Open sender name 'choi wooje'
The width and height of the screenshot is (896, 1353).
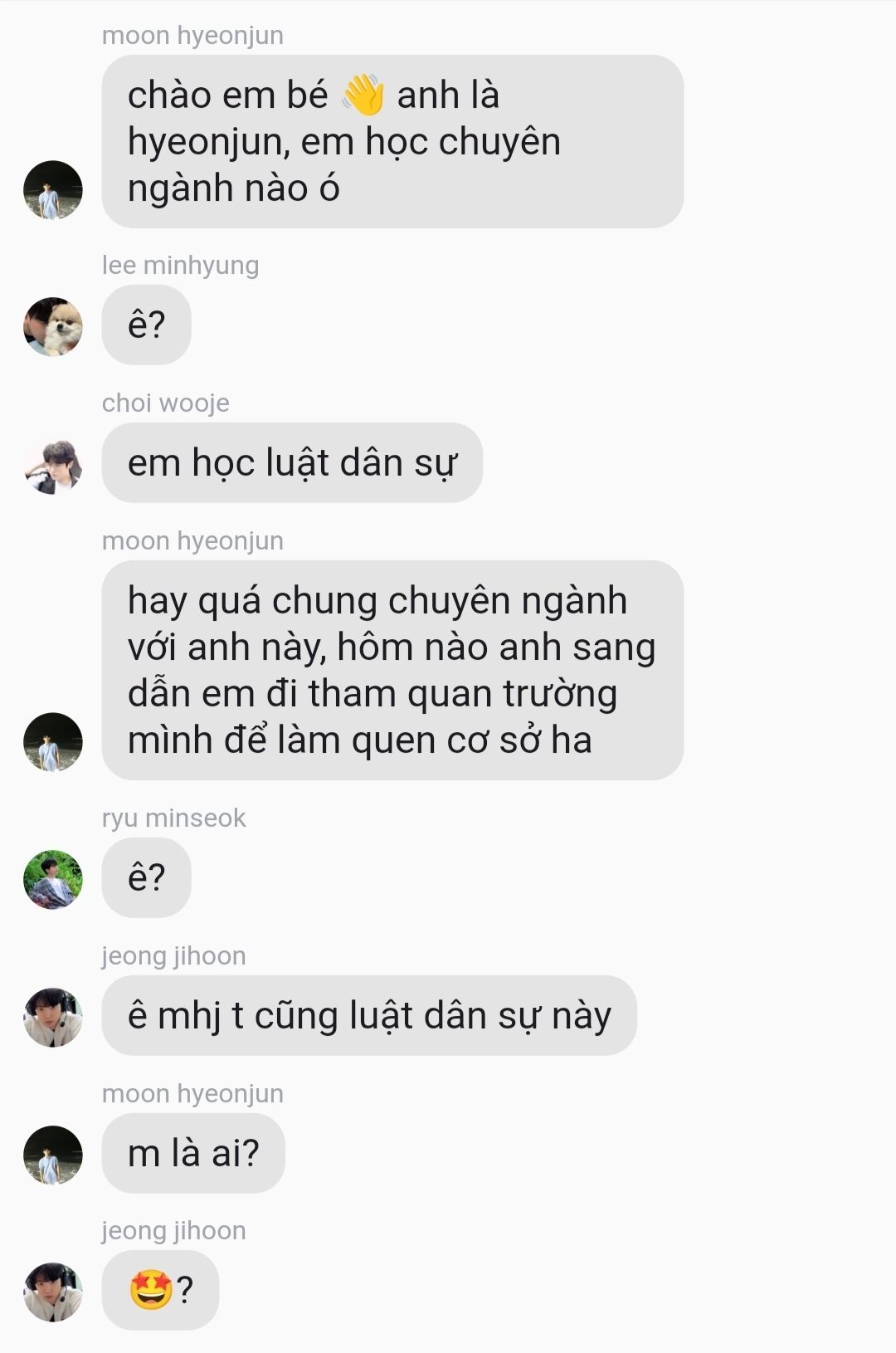[x=165, y=403]
